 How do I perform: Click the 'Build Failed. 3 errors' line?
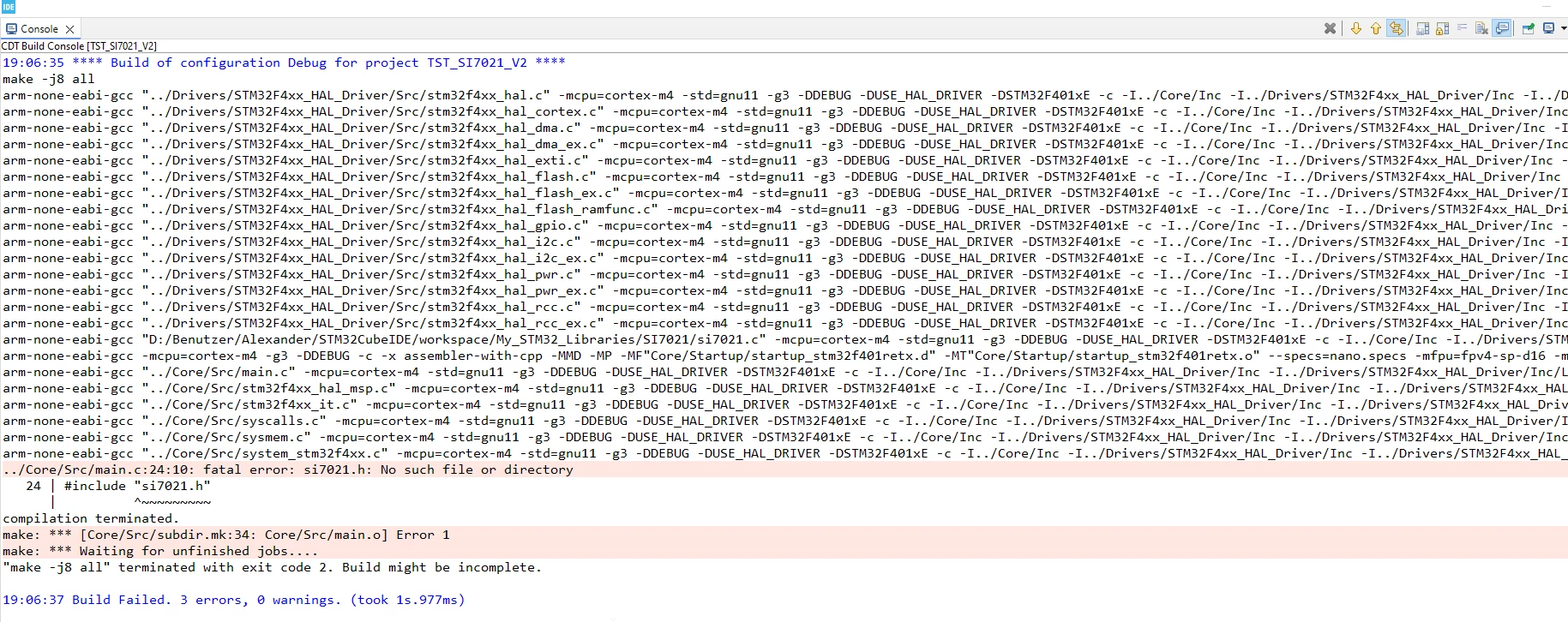234,600
